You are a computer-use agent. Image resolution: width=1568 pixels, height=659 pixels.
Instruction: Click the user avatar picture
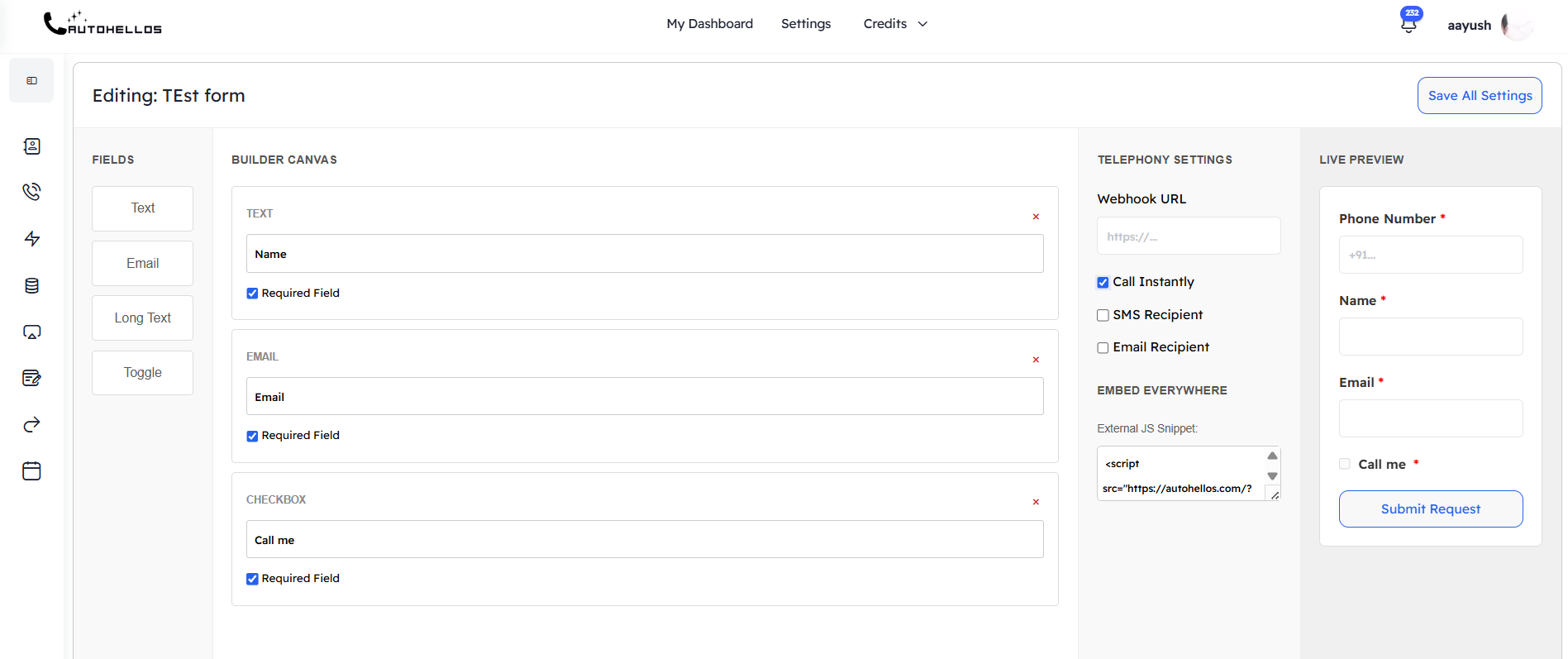point(1518,25)
